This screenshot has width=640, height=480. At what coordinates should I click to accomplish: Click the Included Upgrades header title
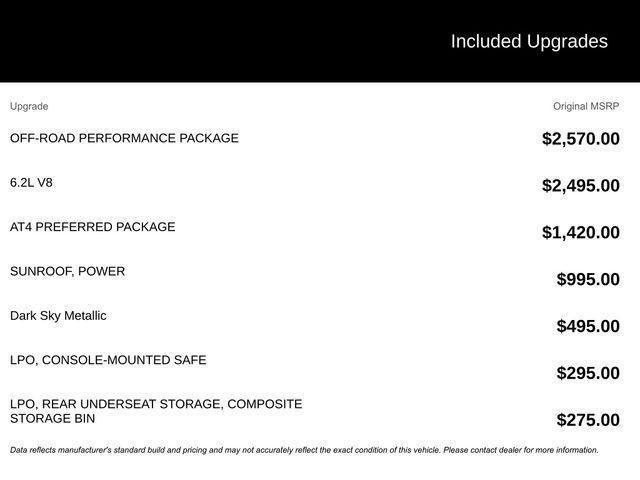coord(528,41)
